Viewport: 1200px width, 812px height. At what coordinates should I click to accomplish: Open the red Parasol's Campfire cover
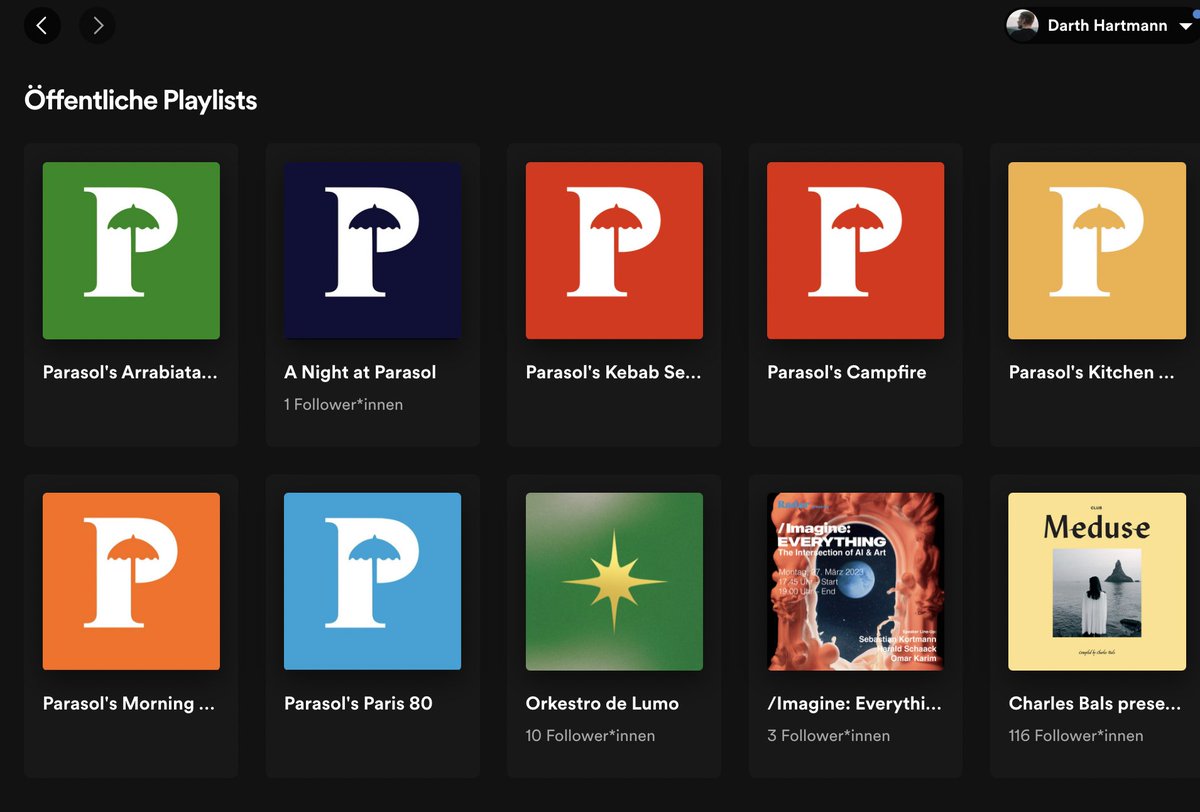(x=855, y=250)
